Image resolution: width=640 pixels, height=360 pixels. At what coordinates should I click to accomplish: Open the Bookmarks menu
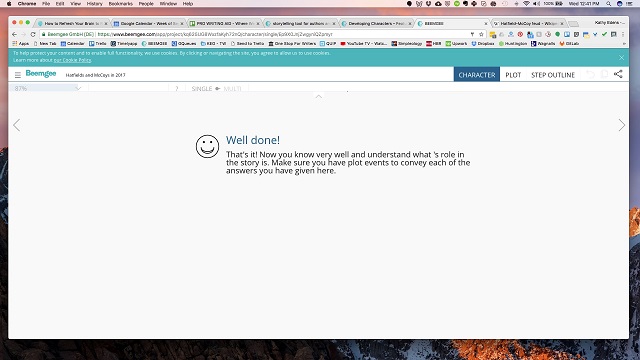tap(120, 4)
